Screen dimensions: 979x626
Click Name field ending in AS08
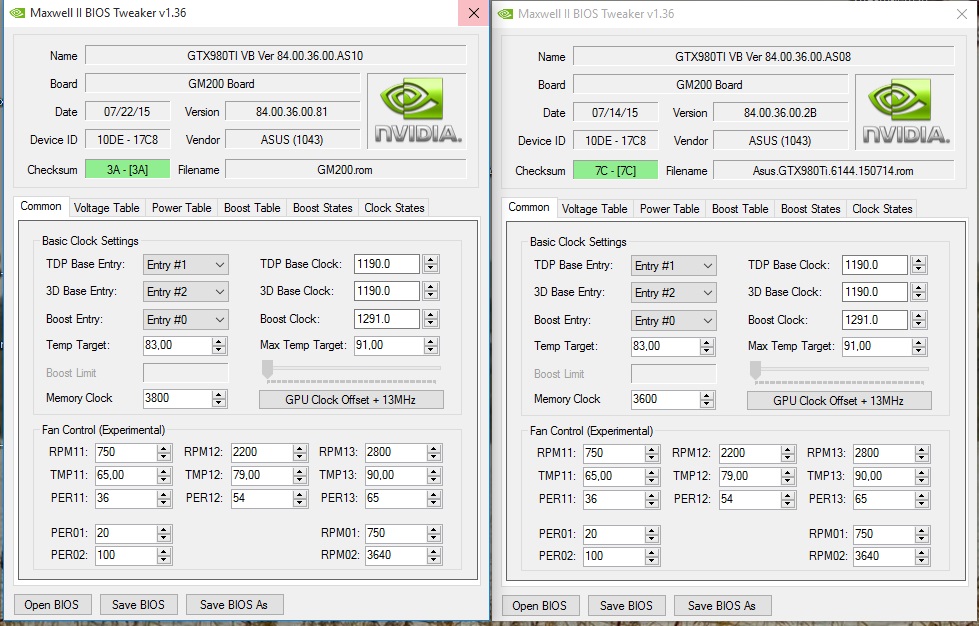[x=764, y=57]
